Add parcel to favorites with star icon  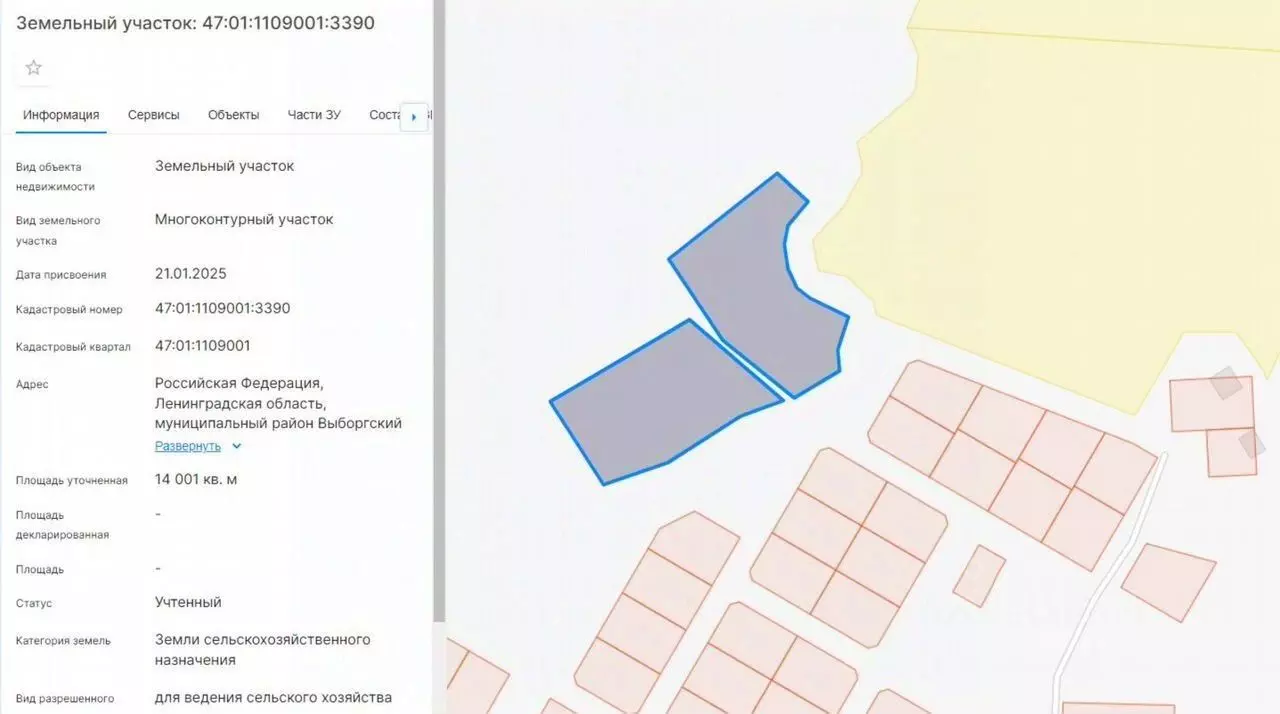34,68
